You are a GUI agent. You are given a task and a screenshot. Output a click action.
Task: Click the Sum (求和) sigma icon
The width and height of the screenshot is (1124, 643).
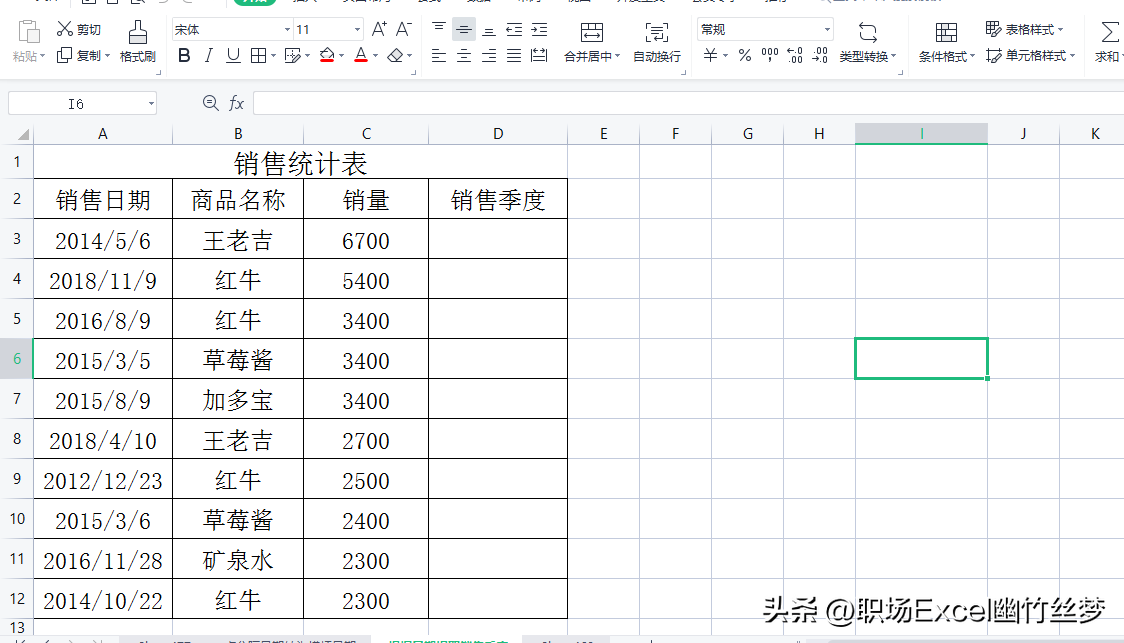(1110, 32)
